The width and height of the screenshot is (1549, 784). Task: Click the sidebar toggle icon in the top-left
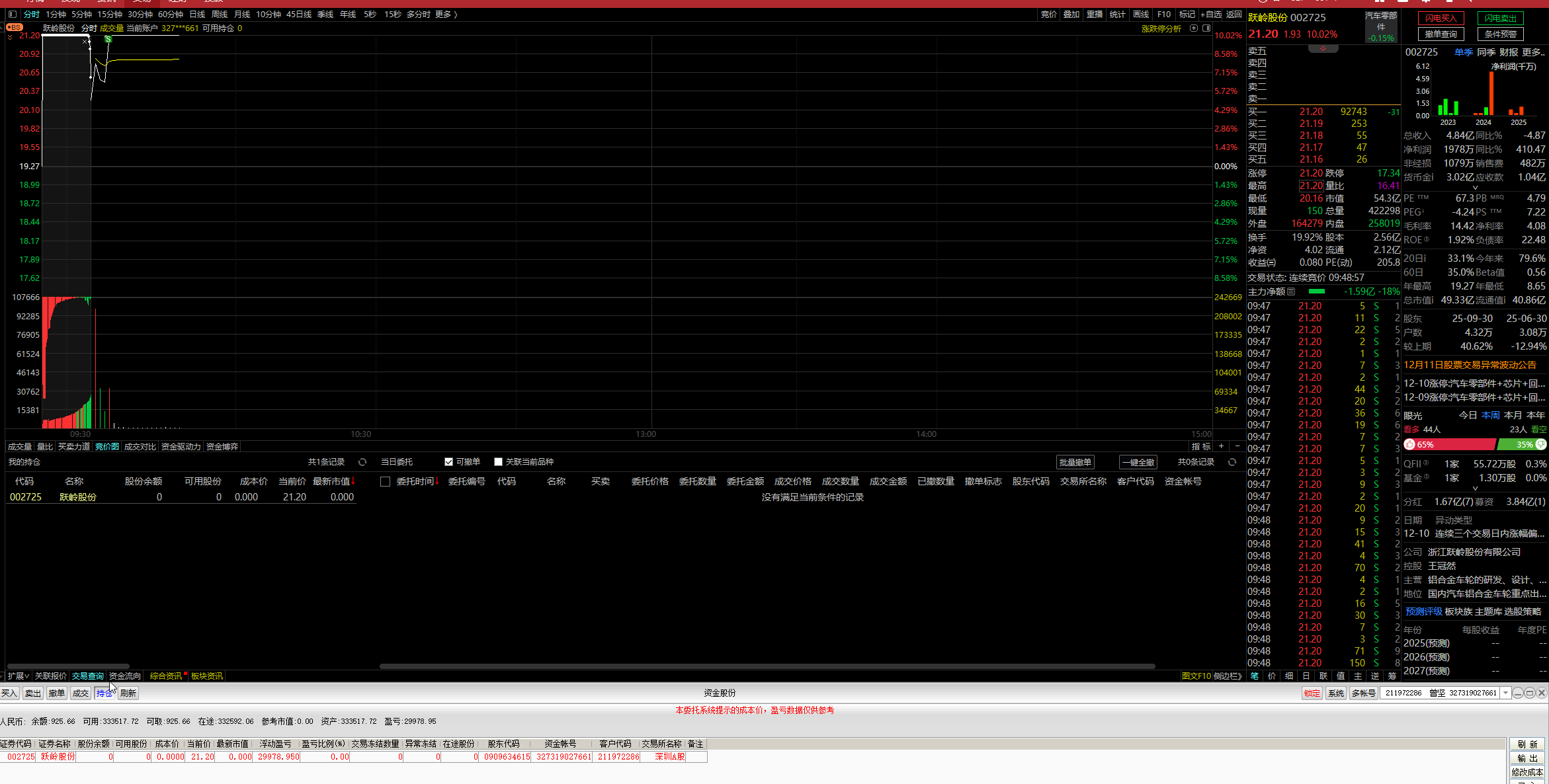click(12, 14)
